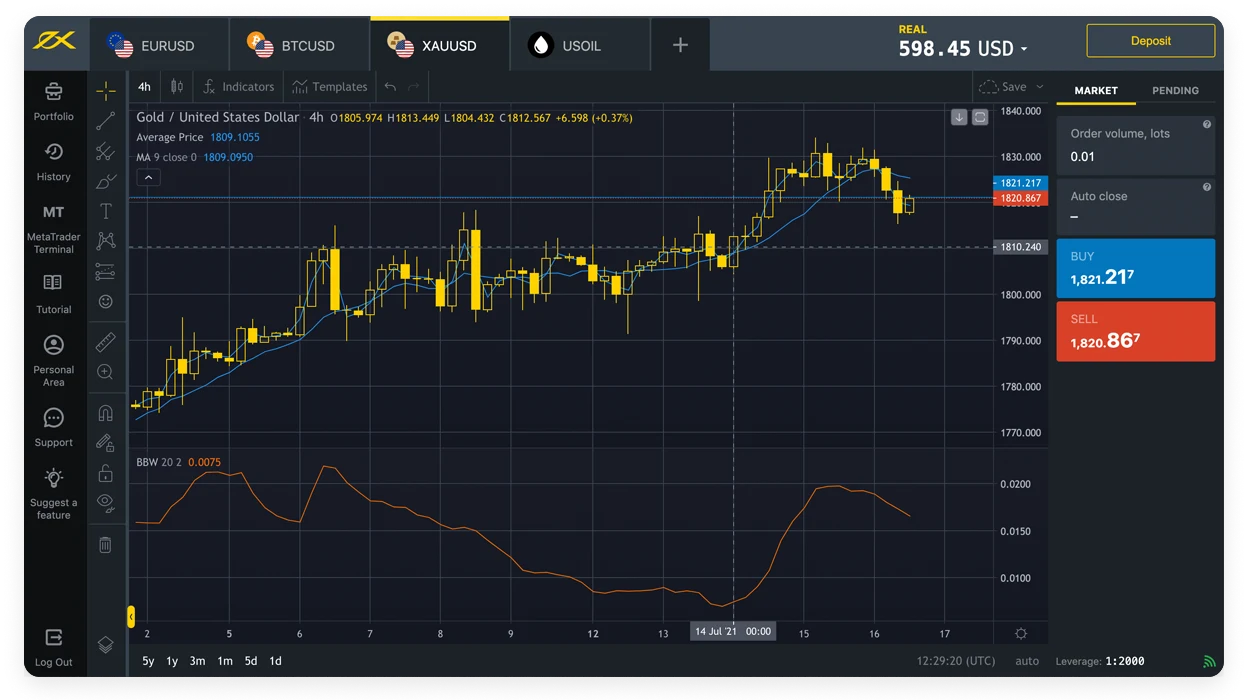Click the Deposit button
The image size is (1248, 700).
coord(1150,41)
